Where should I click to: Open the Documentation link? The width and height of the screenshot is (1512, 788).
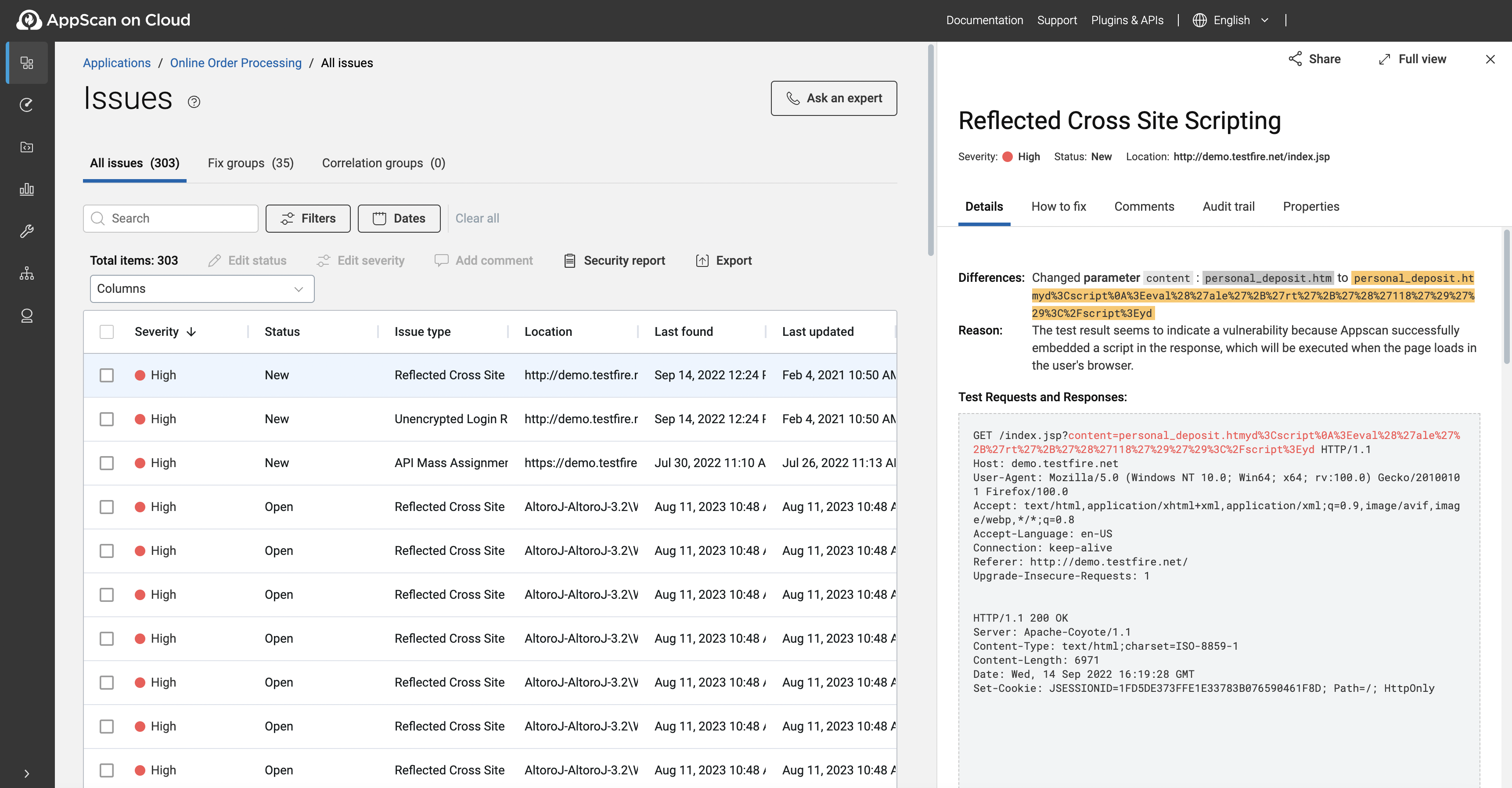point(984,21)
